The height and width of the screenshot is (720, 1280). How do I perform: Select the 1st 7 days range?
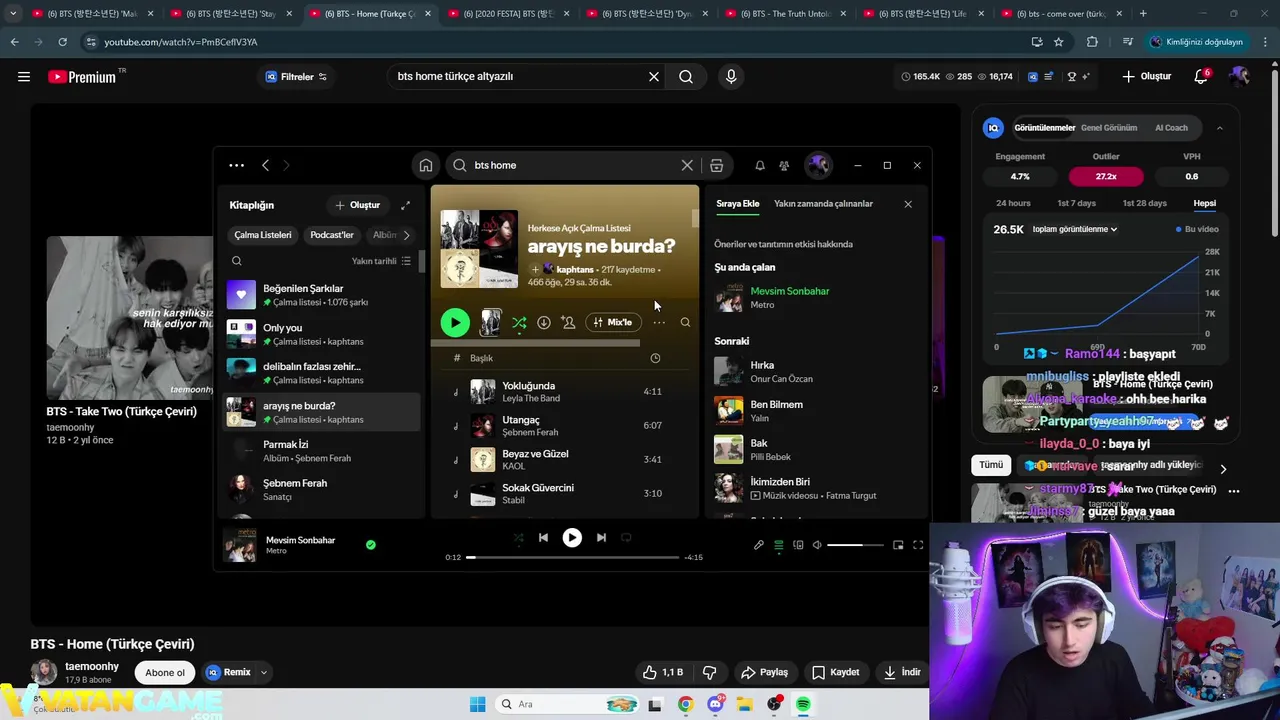(1077, 203)
